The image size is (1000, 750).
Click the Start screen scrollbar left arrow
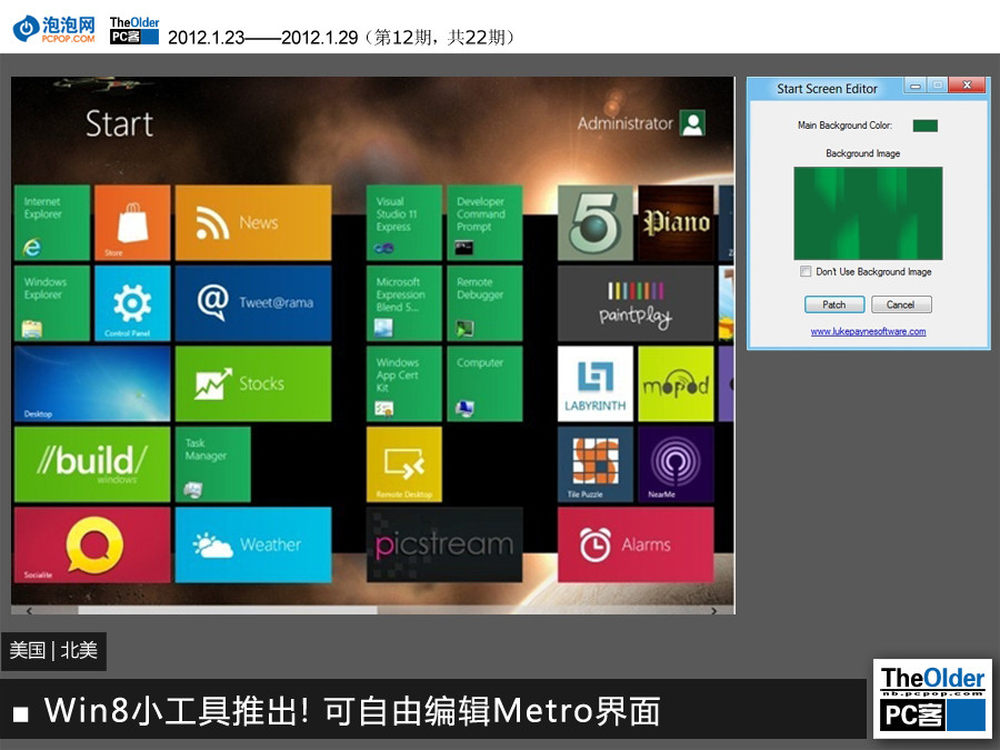coord(29,611)
